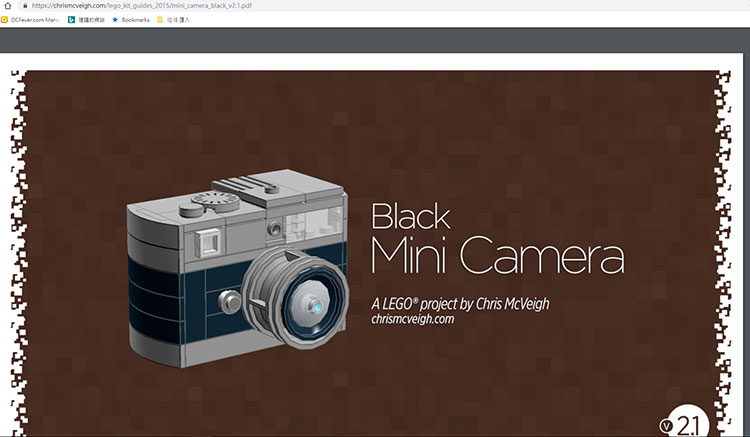The width and height of the screenshot is (750, 437).
Task: Open the Bing bookmark with the blue-green icon
Action: point(86,20)
